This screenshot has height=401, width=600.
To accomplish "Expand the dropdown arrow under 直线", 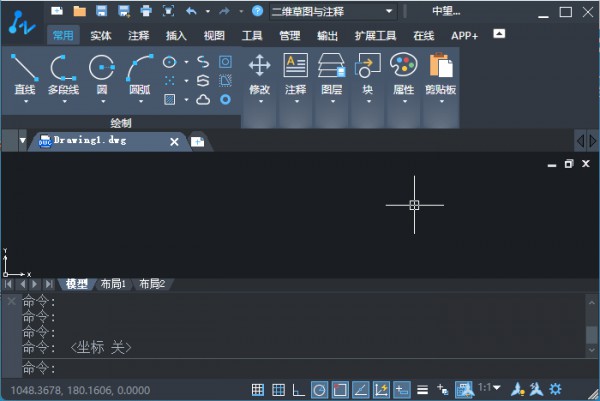I will point(26,101).
